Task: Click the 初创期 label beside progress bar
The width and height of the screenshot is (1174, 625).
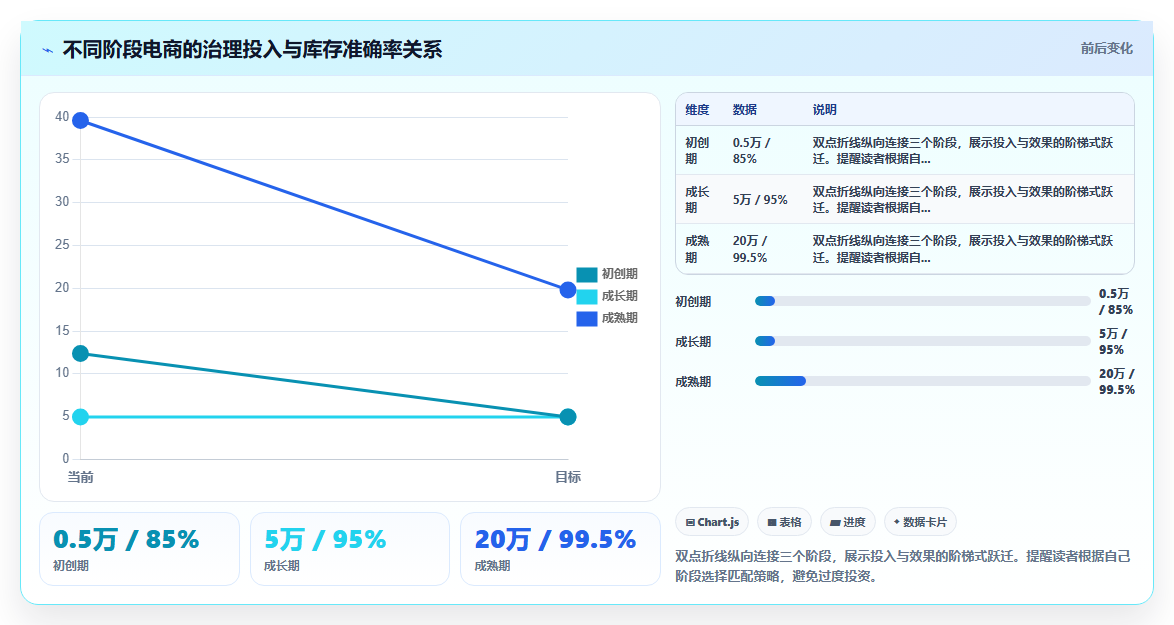Action: [693, 302]
